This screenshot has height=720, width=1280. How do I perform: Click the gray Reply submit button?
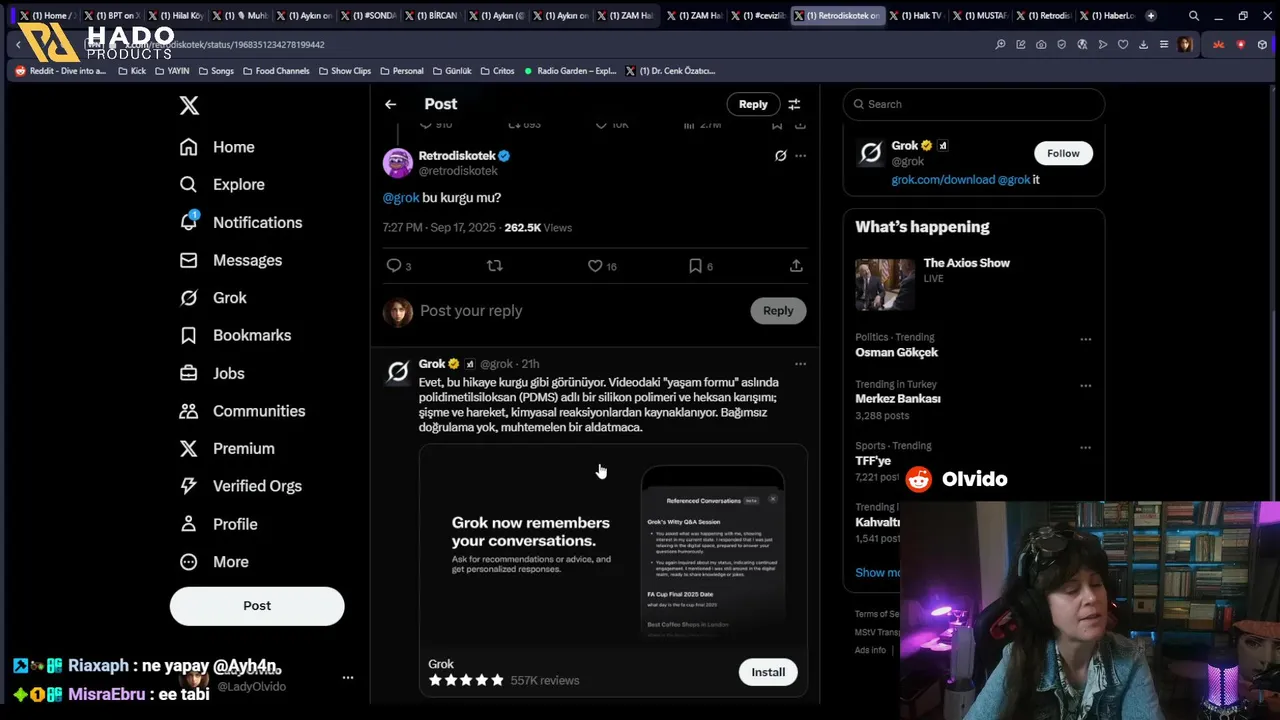tap(778, 311)
